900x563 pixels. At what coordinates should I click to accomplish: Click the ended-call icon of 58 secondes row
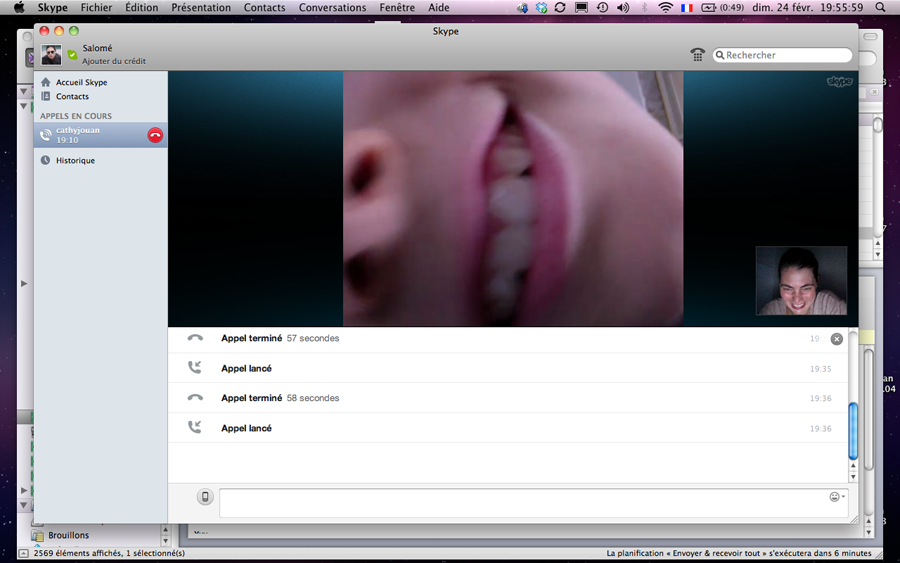195,397
